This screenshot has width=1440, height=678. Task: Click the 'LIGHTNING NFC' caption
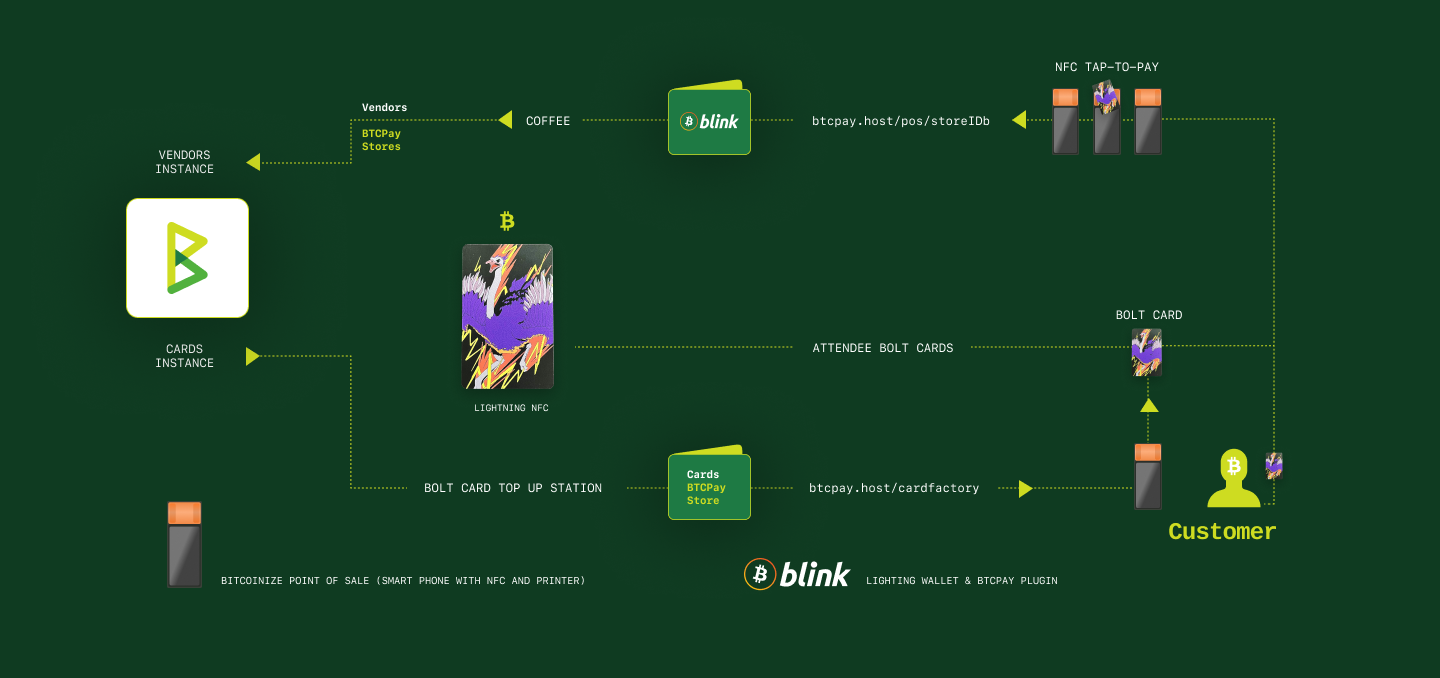tap(511, 408)
